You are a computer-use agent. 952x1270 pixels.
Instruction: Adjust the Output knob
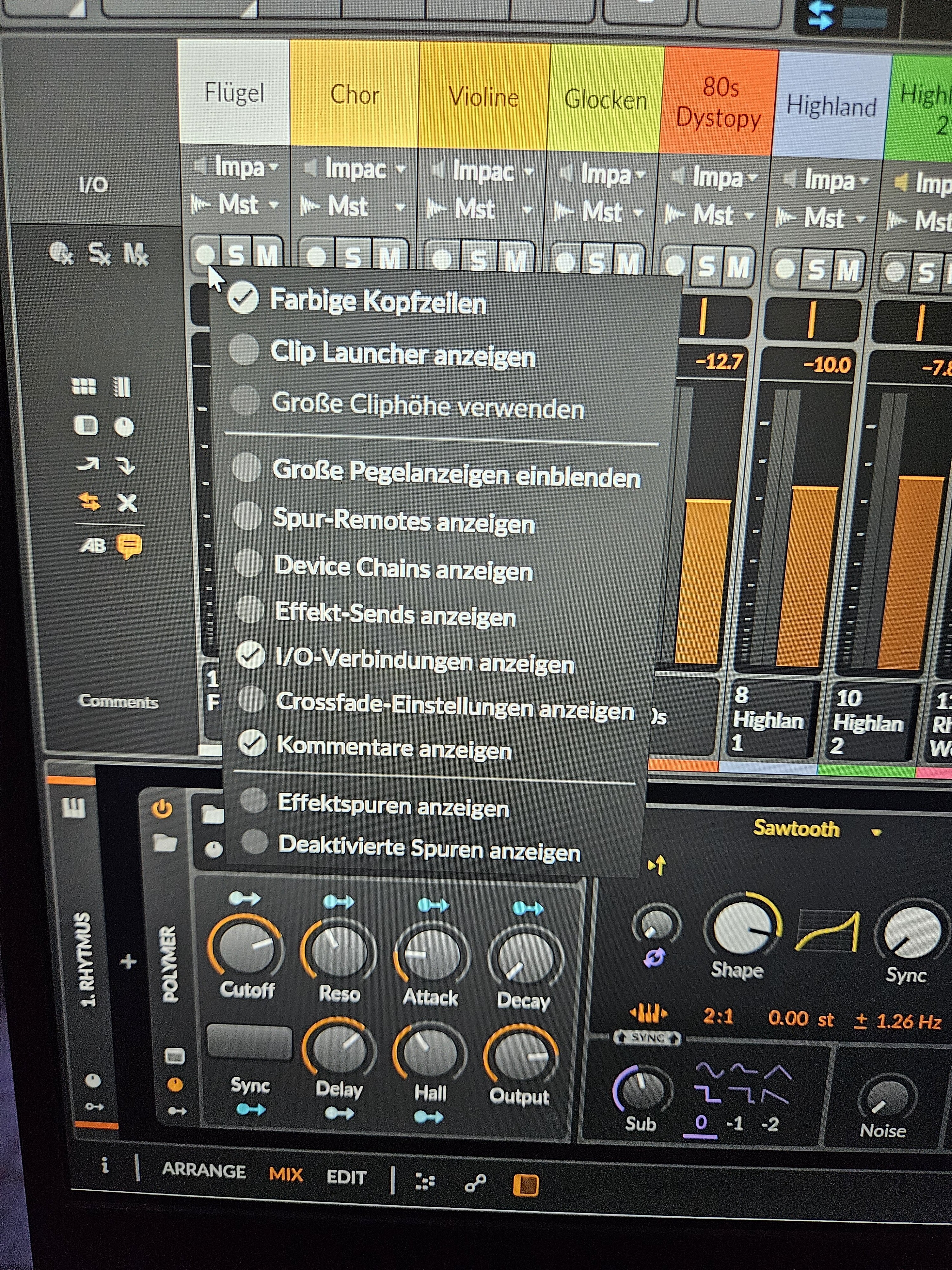point(520,1057)
